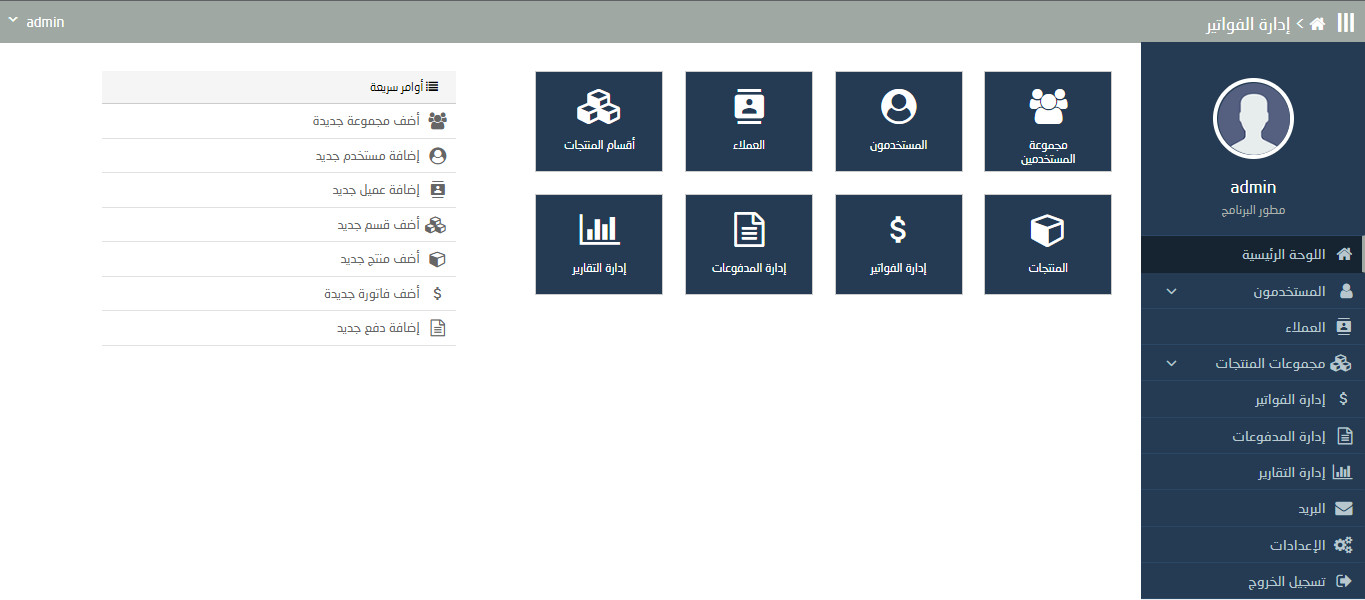
Task: Click the أضف مجموعة جديدة quick command
Action: coord(279,121)
